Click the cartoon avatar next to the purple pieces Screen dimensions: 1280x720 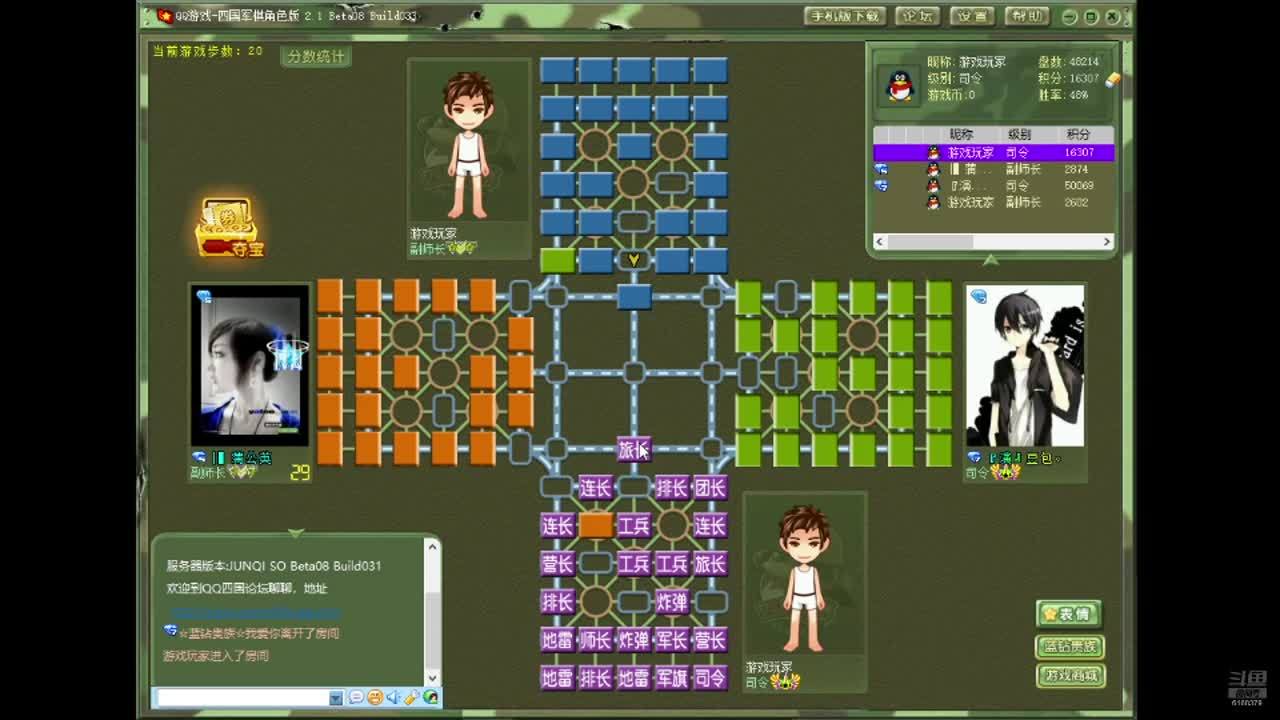point(804,577)
